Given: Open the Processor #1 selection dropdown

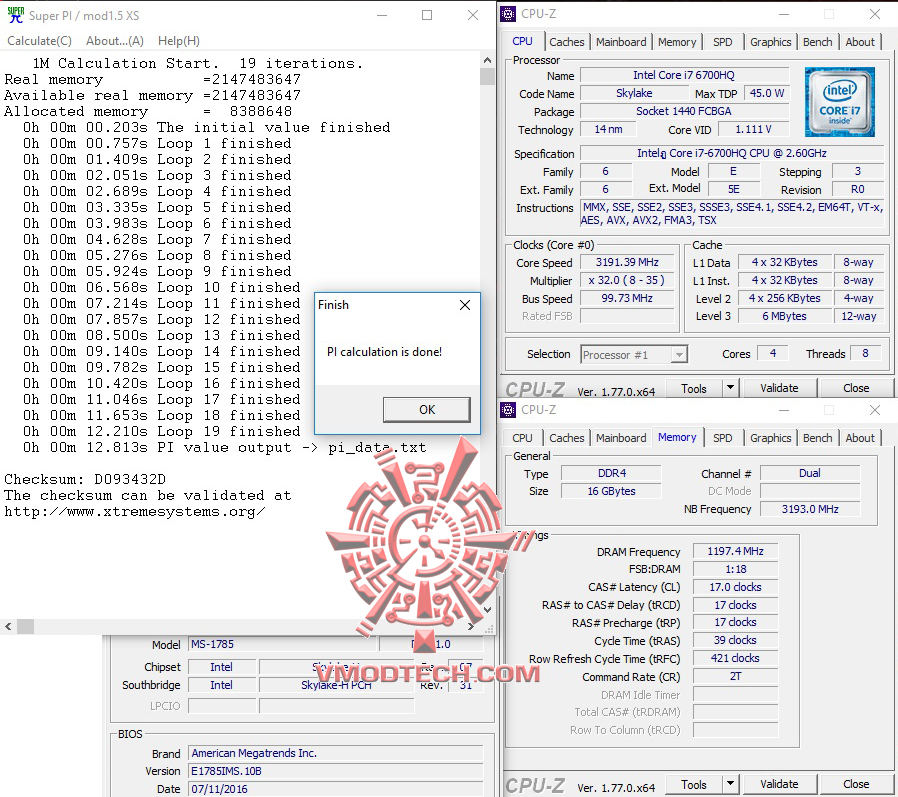Looking at the screenshot, I should (x=634, y=355).
